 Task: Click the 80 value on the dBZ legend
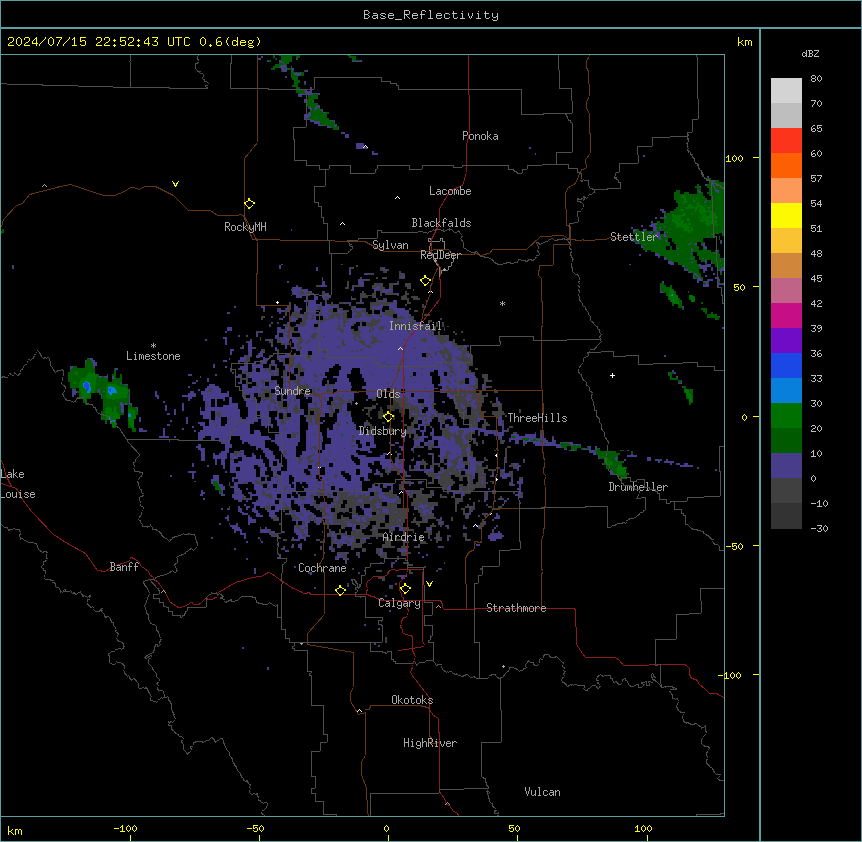pos(816,79)
